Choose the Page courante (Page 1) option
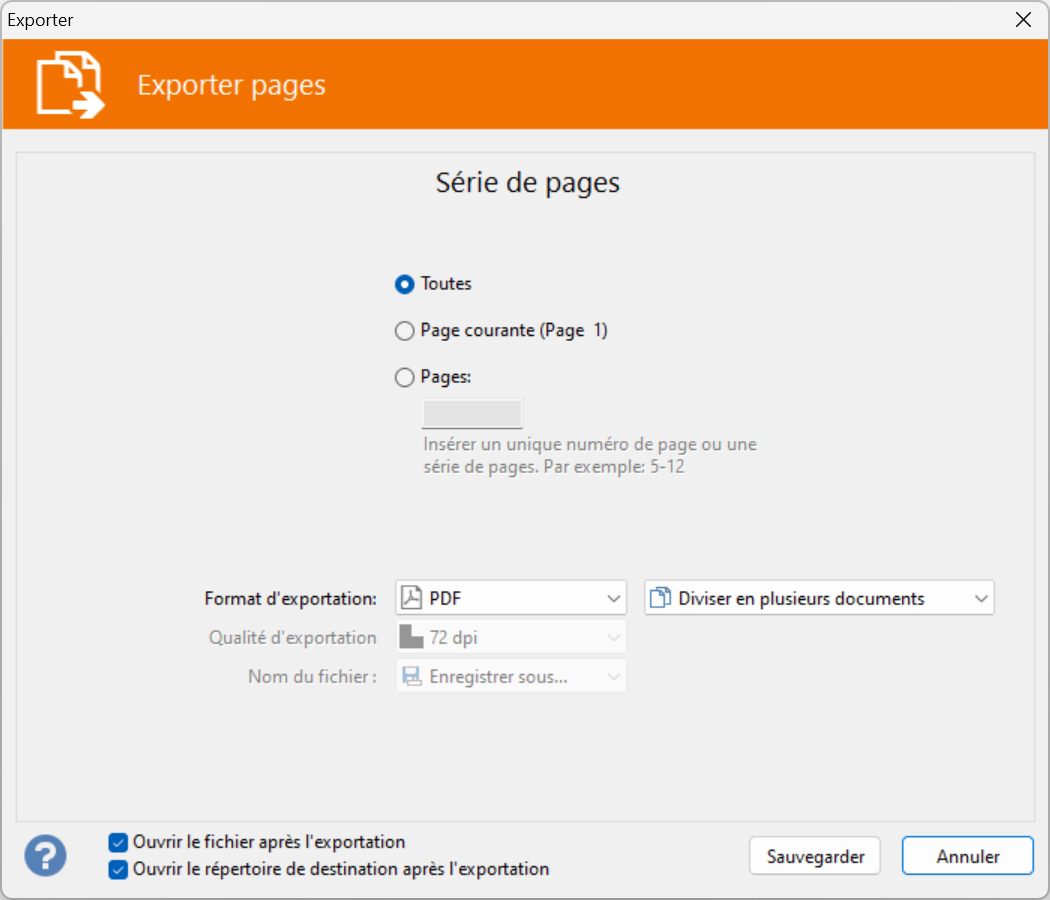 (x=404, y=331)
